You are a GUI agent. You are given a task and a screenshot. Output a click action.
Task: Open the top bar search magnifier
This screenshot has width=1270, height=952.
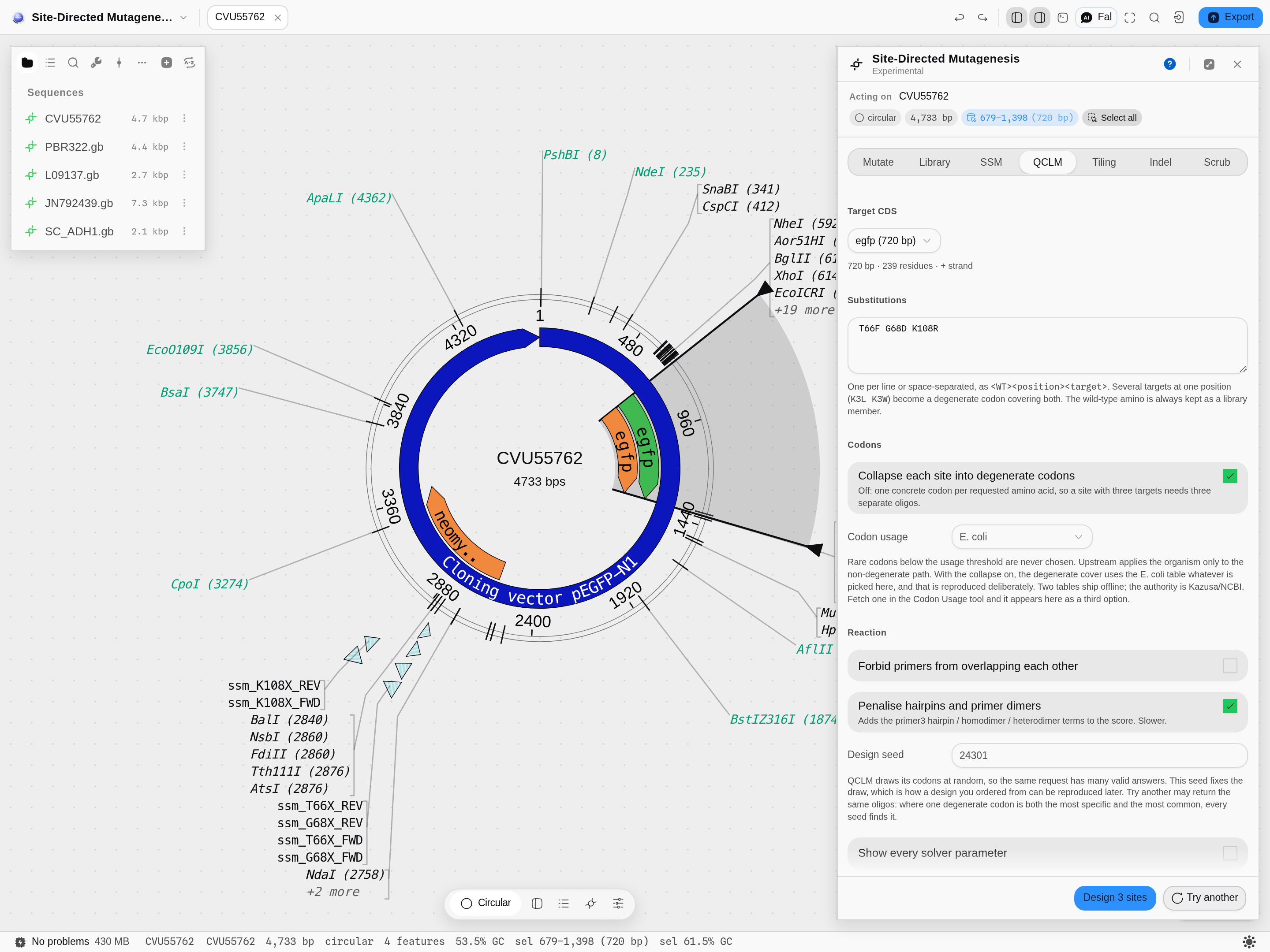click(x=1154, y=17)
